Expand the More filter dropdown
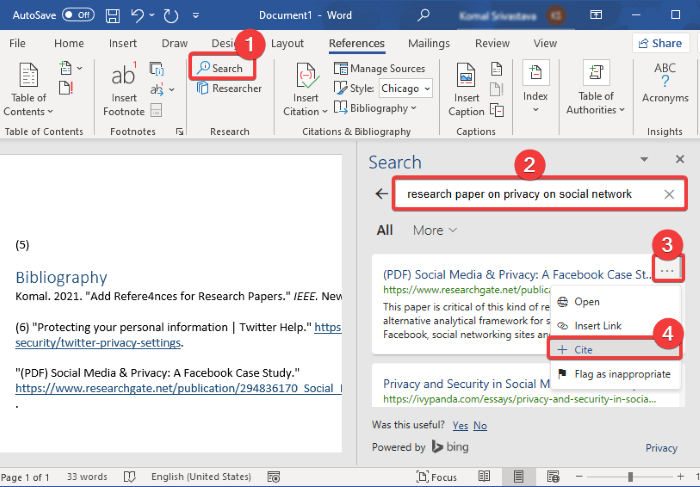 coord(435,231)
